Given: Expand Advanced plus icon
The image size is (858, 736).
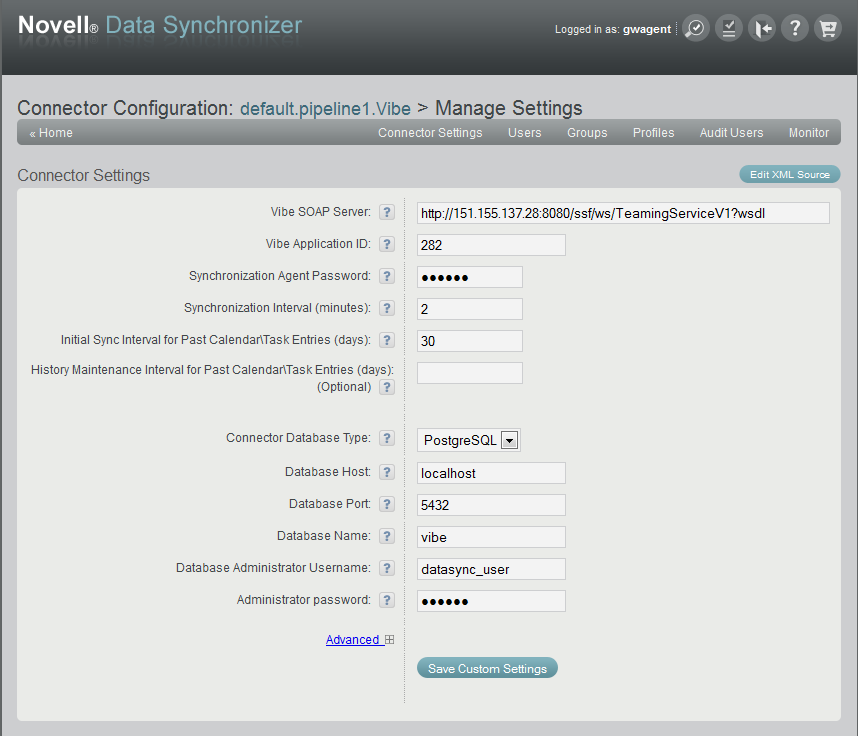Looking at the screenshot, I should pos(390,639).
